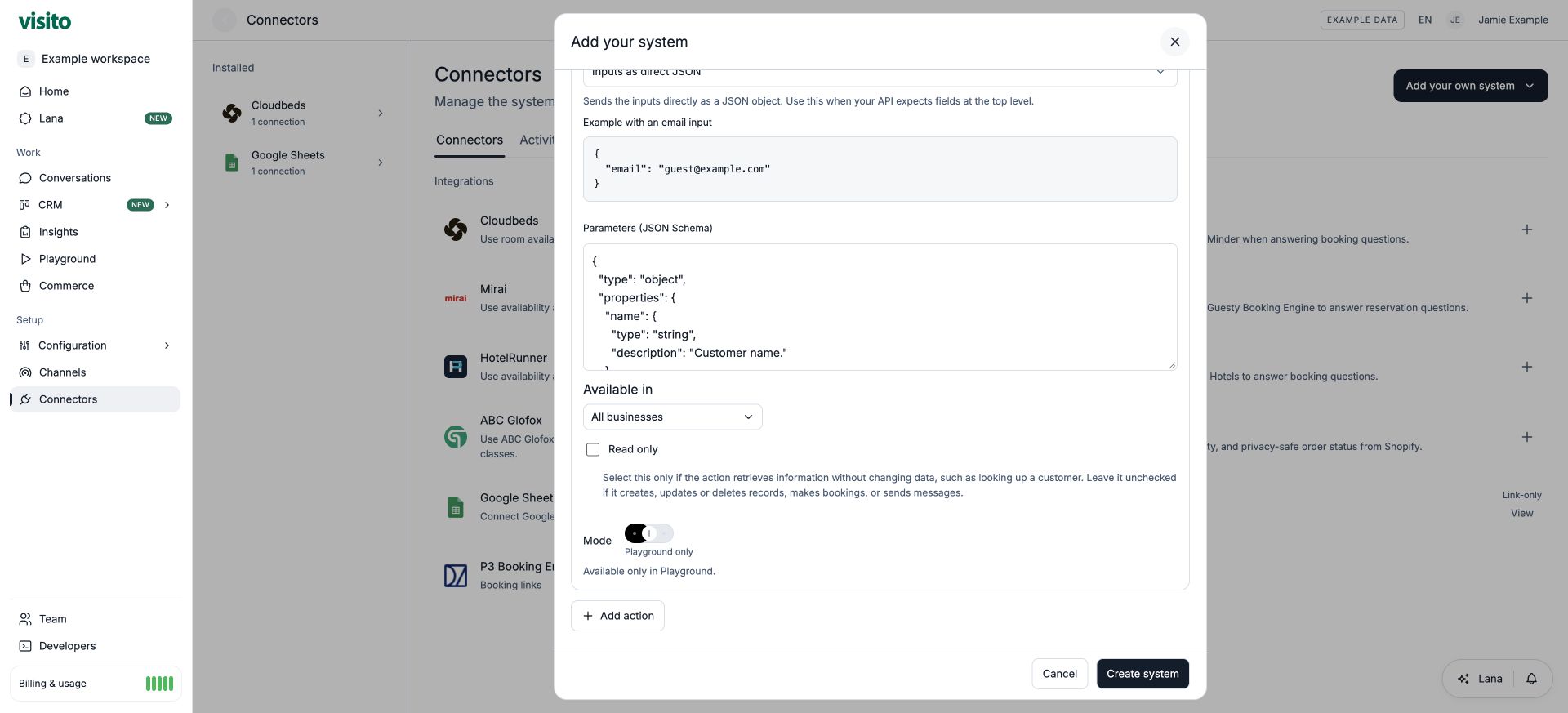Viewport: 1568px width, 713px height.
Task: Open notifications bell next to Lana
Action: click(1531, 679)
